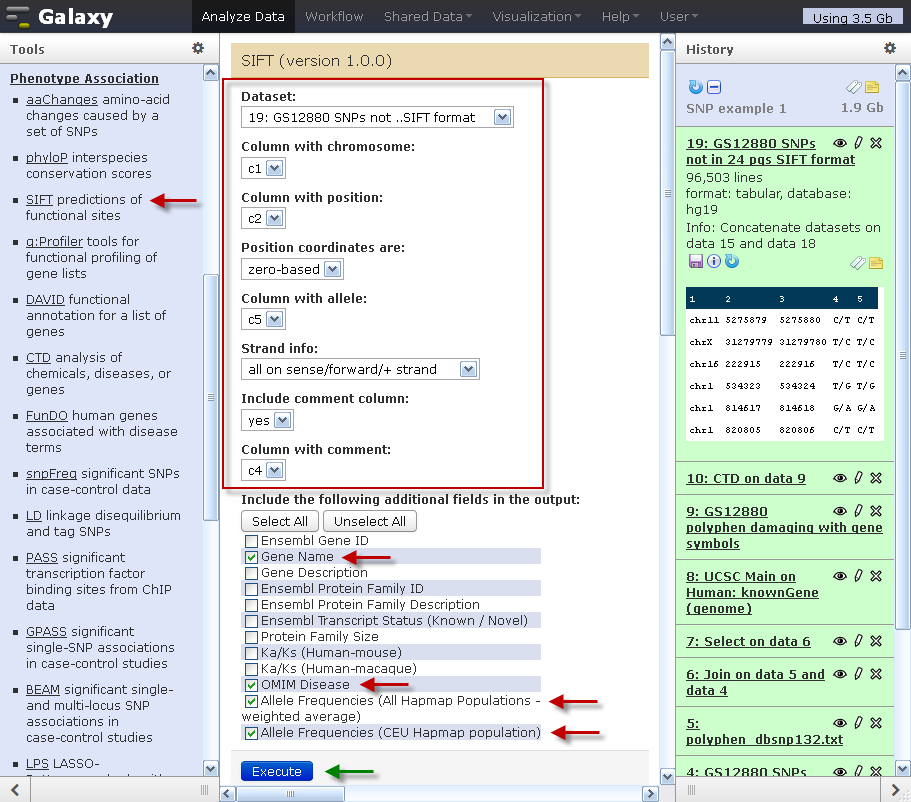Open Tools panel gear options
Image resolution: width=911 pixels, height=802 pixels.
coord(198,48)
